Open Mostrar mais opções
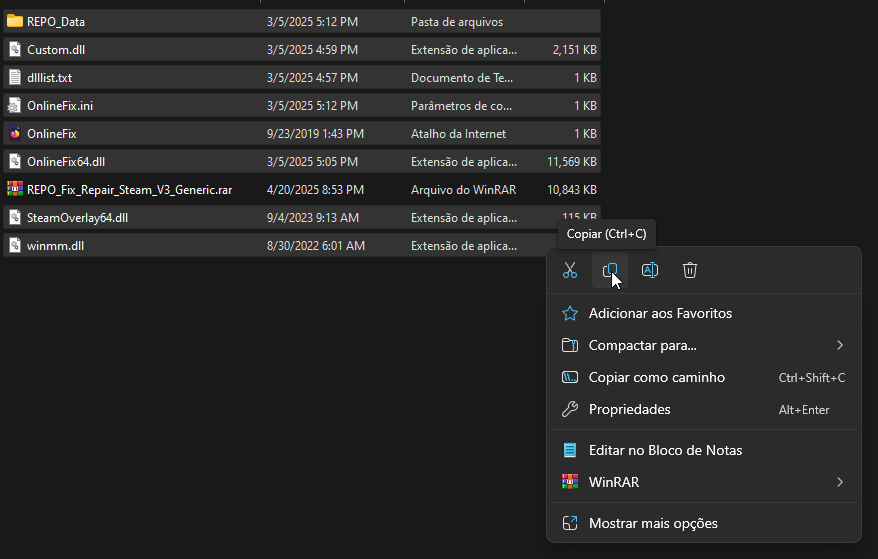Viewport: 878px width, 559px height. 653,523
